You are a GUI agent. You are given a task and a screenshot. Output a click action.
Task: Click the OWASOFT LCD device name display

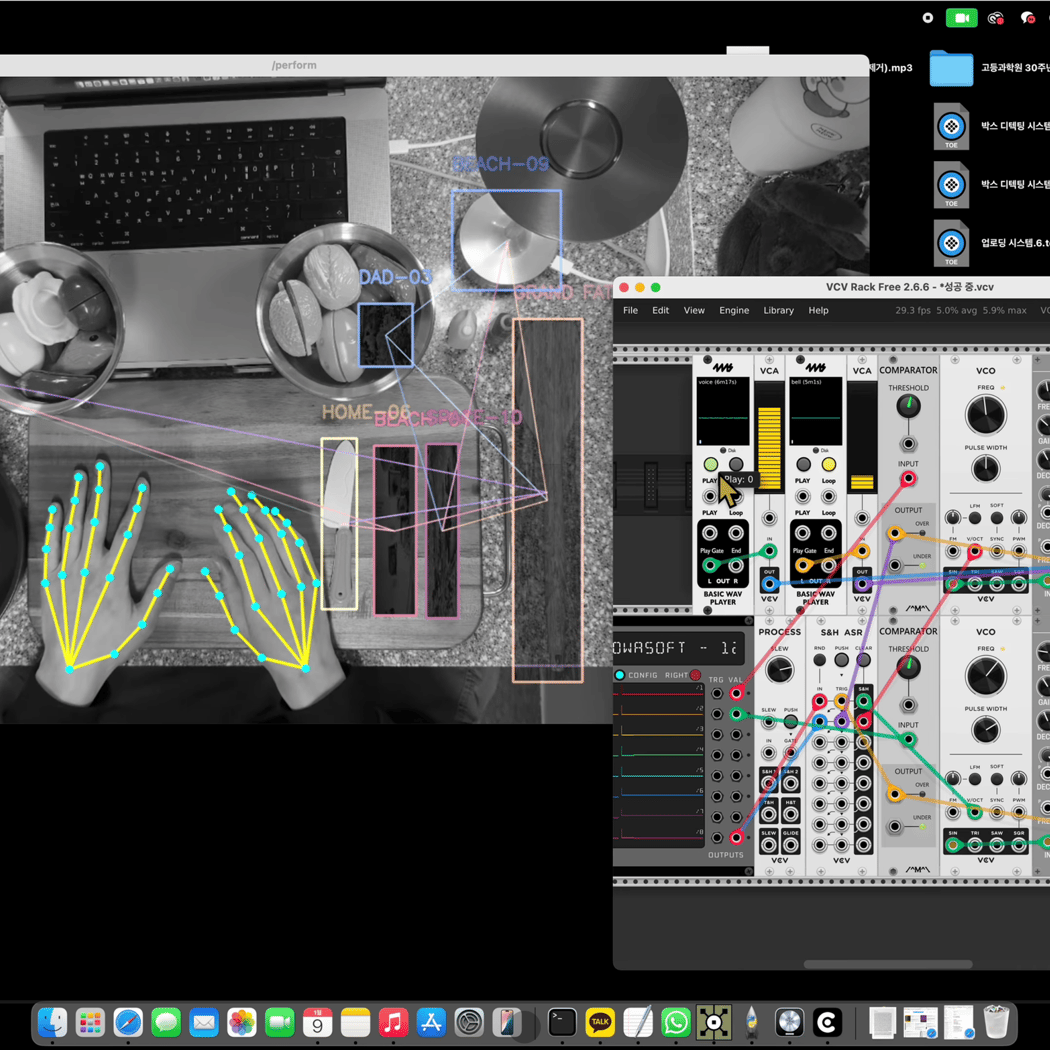678,648
